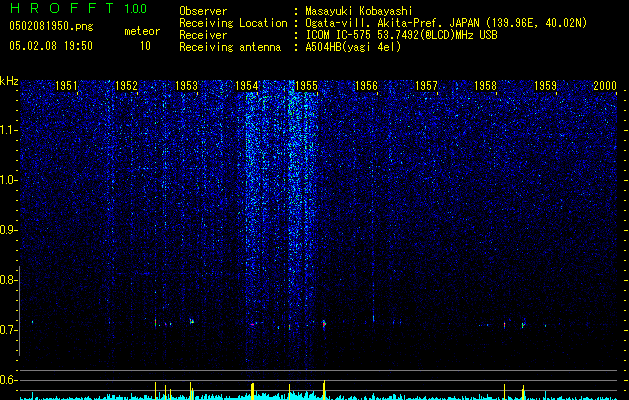Click the meteor count value 10
Viewport: 629px width, 400px height.
pos(145,46)
